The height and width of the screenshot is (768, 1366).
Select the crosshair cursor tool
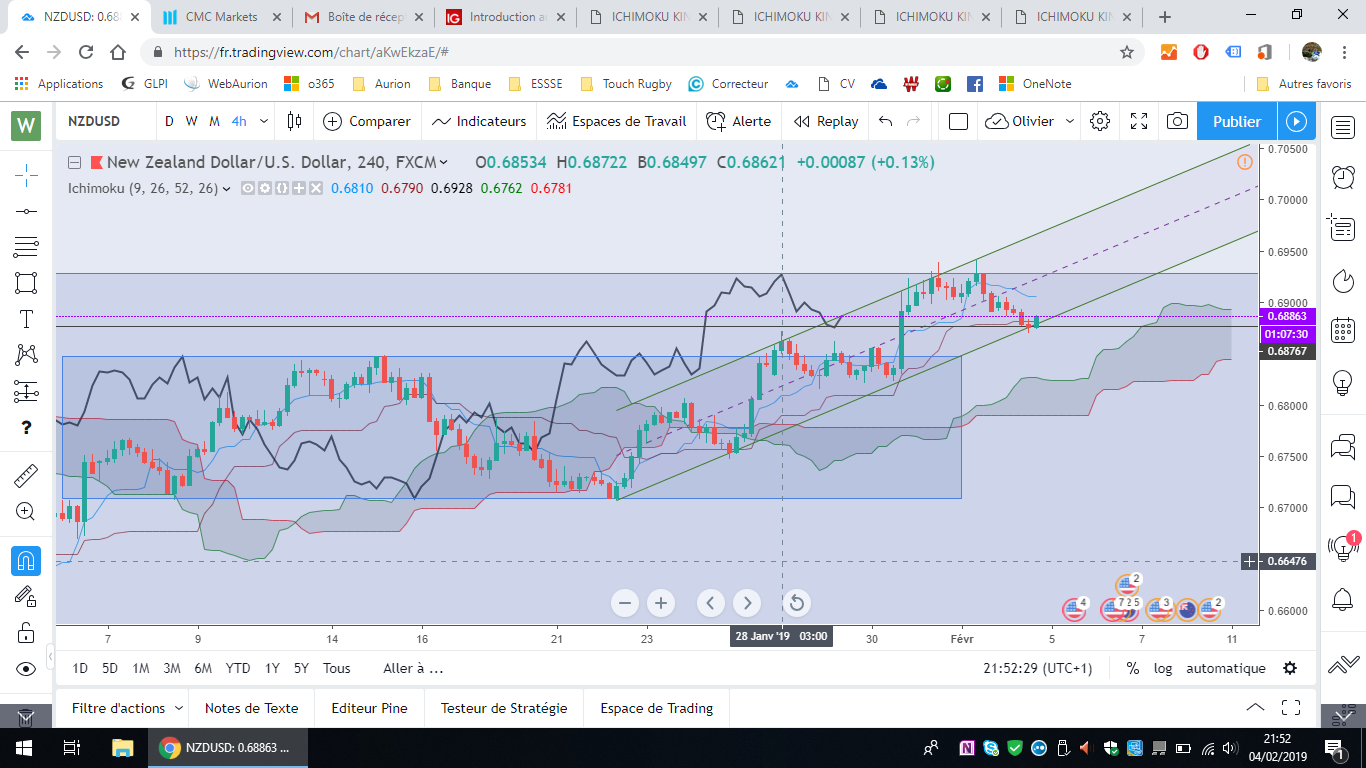point(26,174)
